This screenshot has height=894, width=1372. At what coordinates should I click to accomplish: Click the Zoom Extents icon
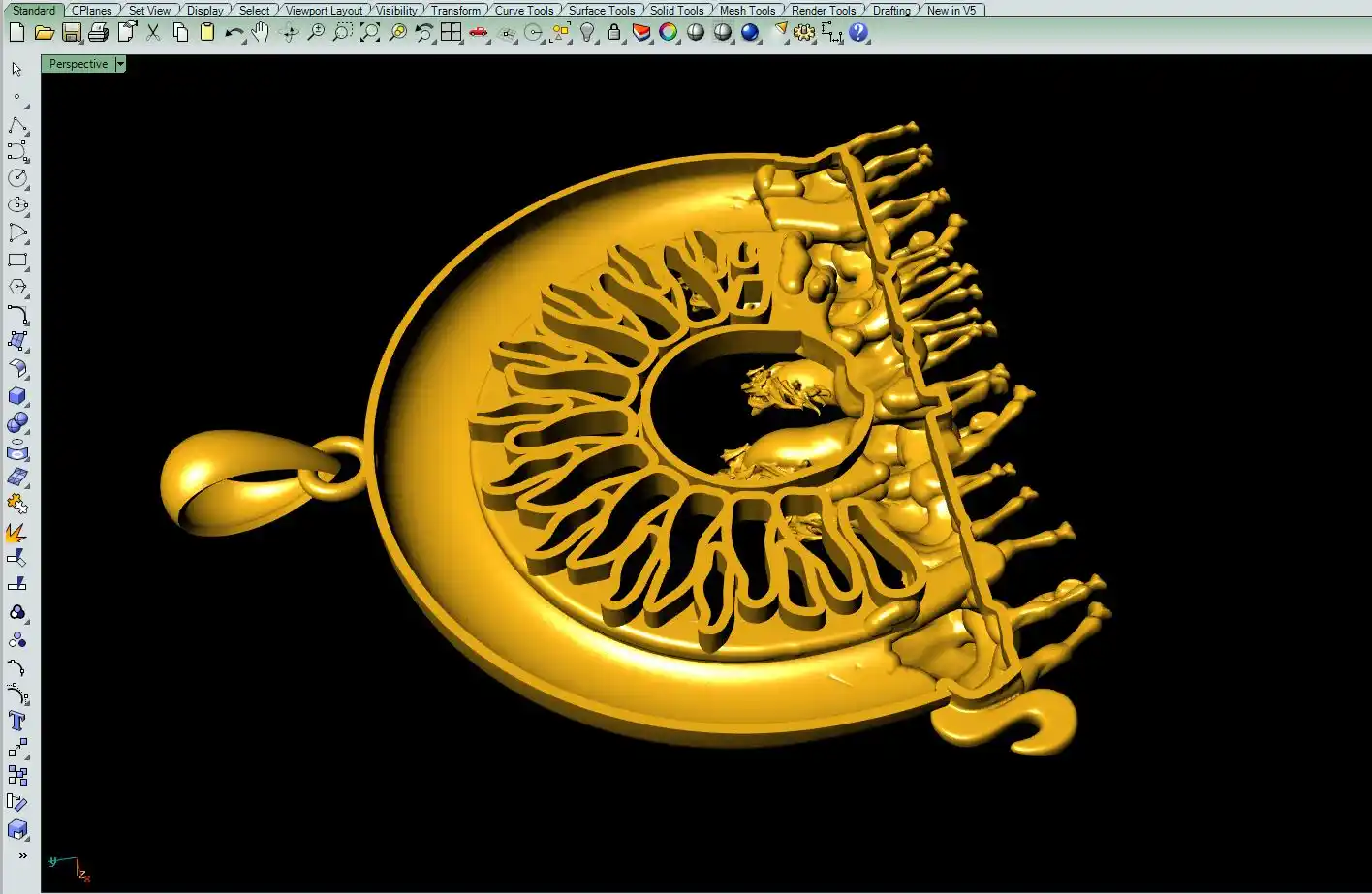pos(370,33)
